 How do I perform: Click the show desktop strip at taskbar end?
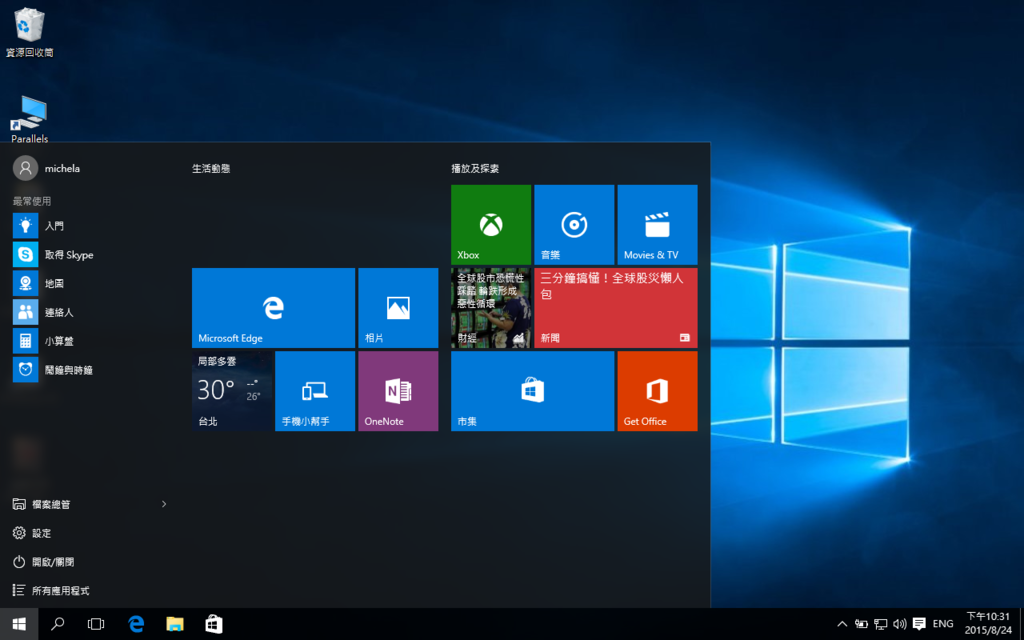click(x=1021, y=624)
